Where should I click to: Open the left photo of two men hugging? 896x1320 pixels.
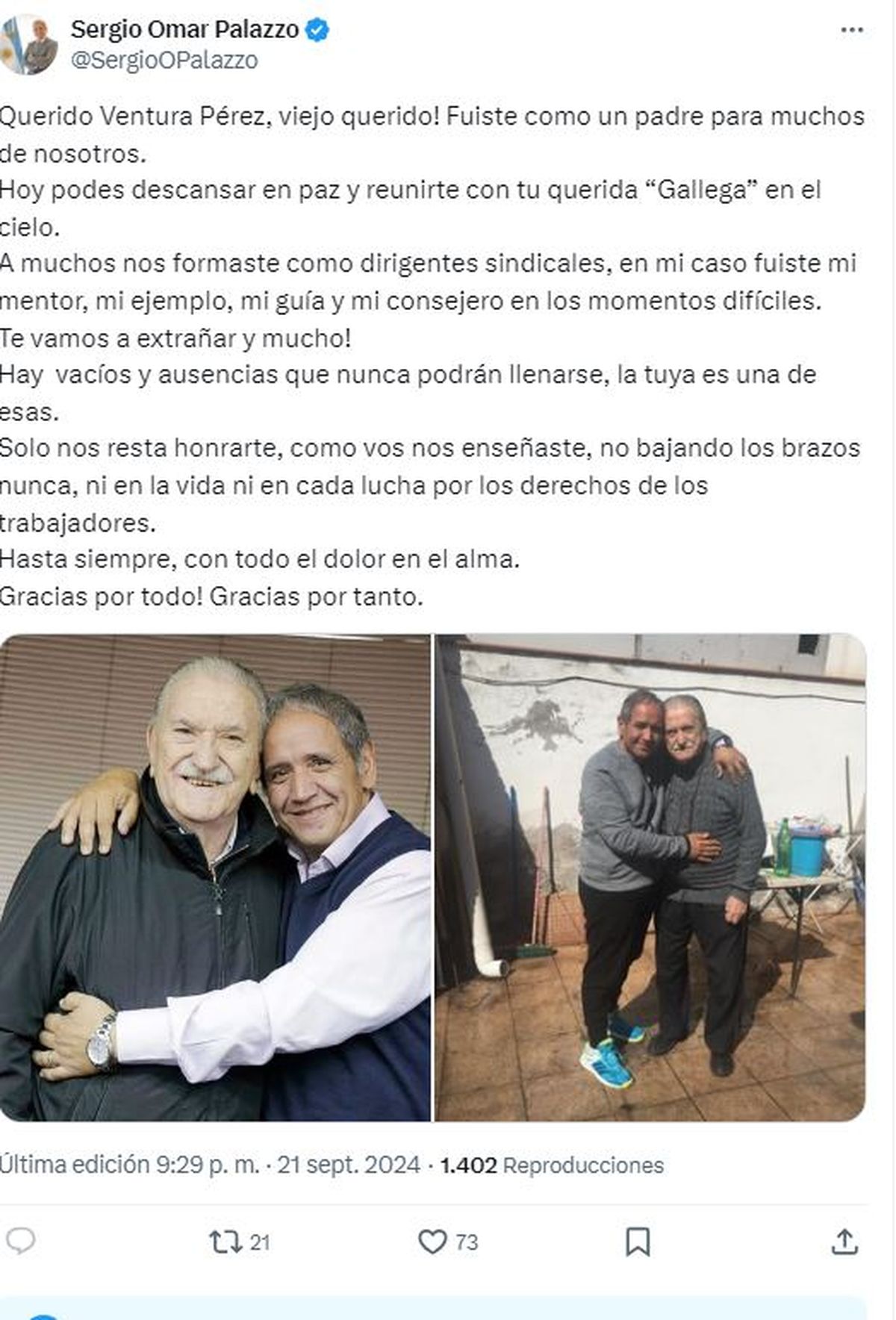click(x=215, y=877)
